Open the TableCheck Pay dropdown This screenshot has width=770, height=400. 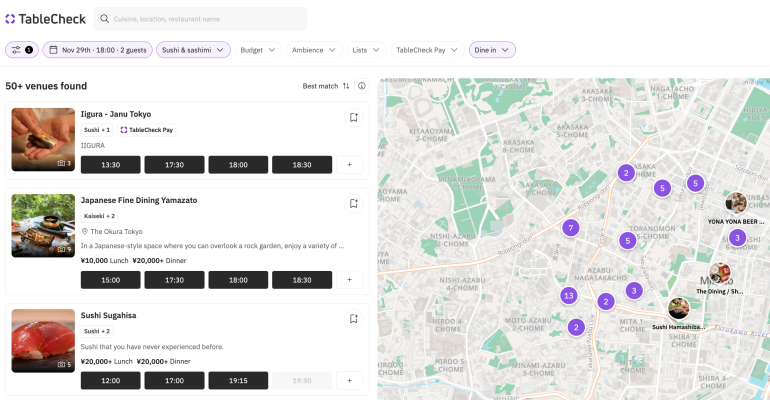[427, 50]
